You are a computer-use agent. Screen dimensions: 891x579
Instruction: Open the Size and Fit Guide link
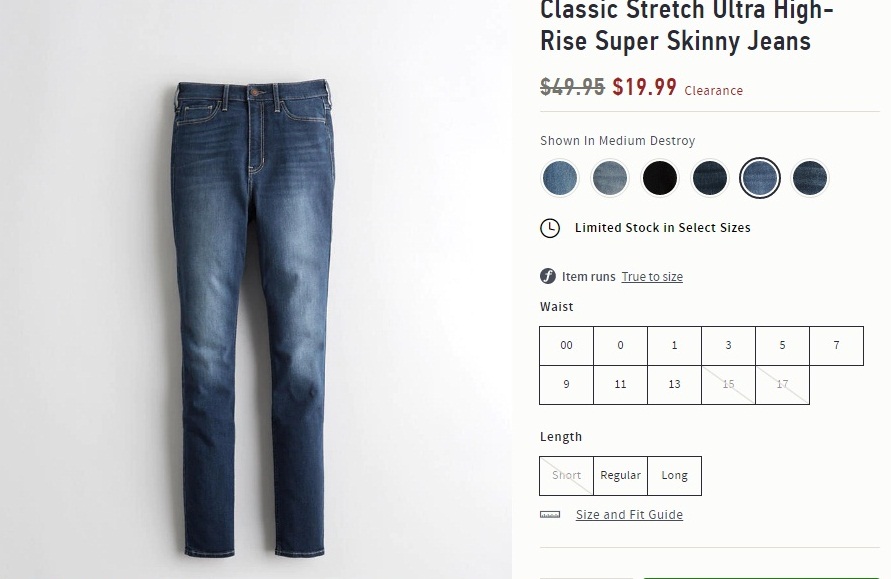pos(629,515)
